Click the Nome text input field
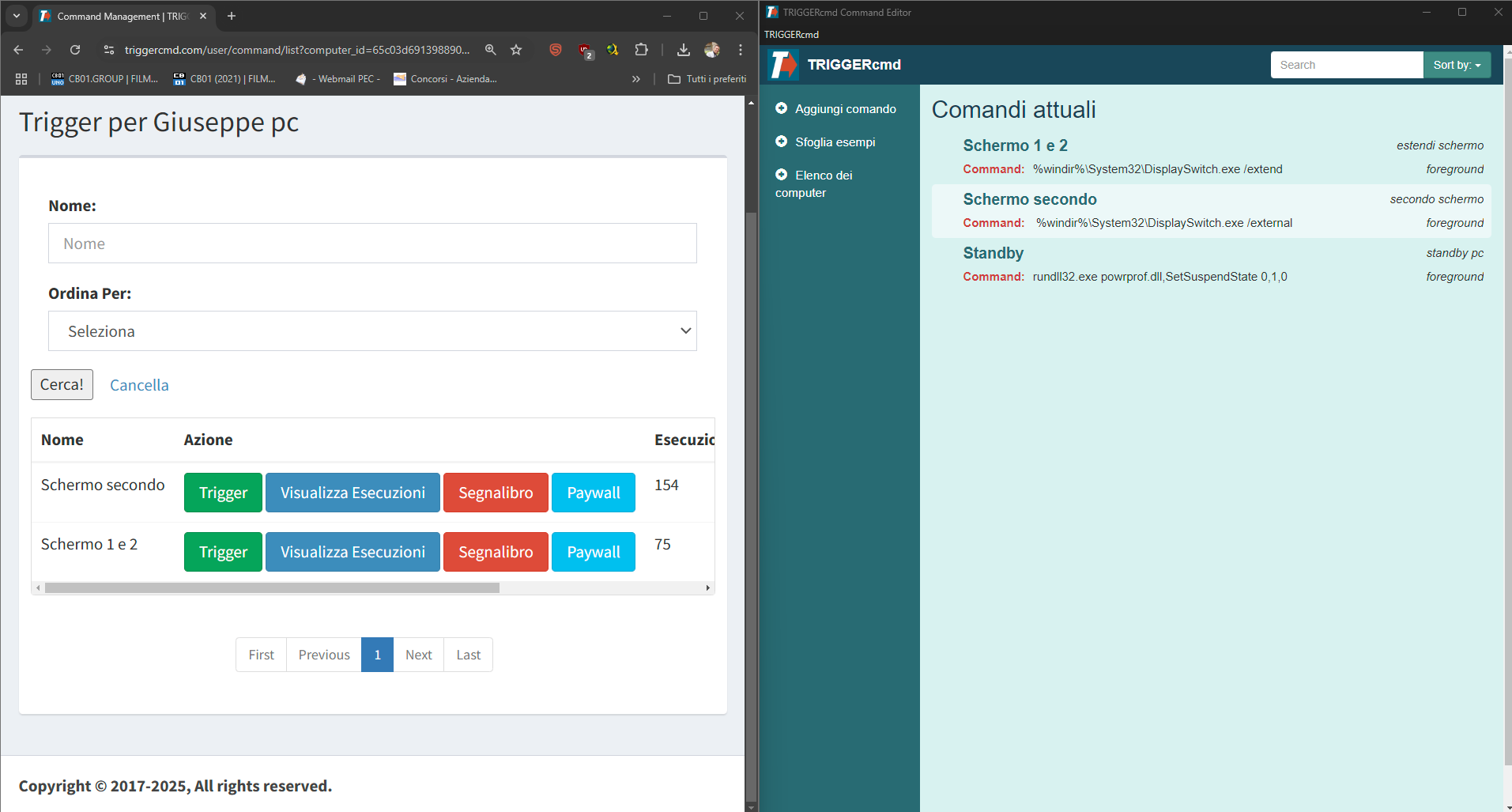Image resolution: width=1512 pixels, height=812 pixels. tap(372, 244)
